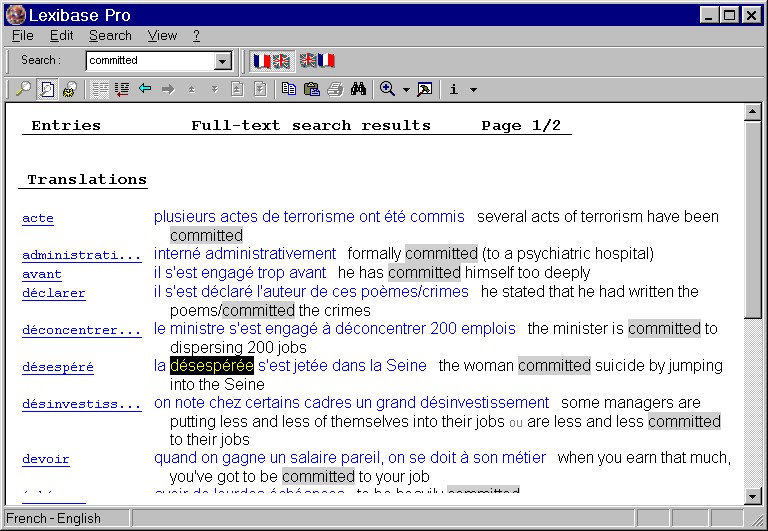Click the advanced search gear magnifier icon
The width and height of the screenshot is (768, 531).
coord(70,89)
